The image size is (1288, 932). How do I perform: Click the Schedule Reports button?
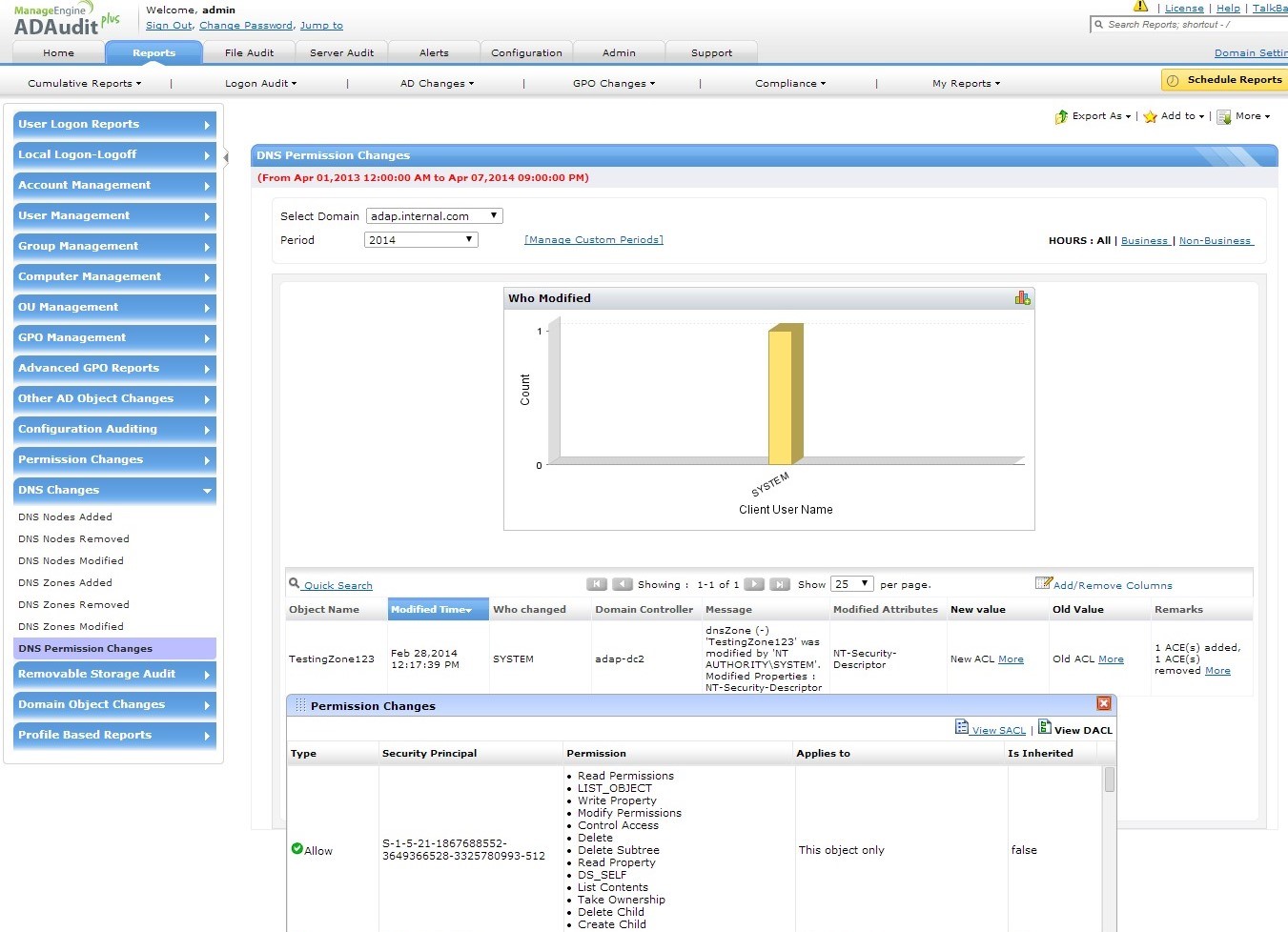(x=1223, y=80)
